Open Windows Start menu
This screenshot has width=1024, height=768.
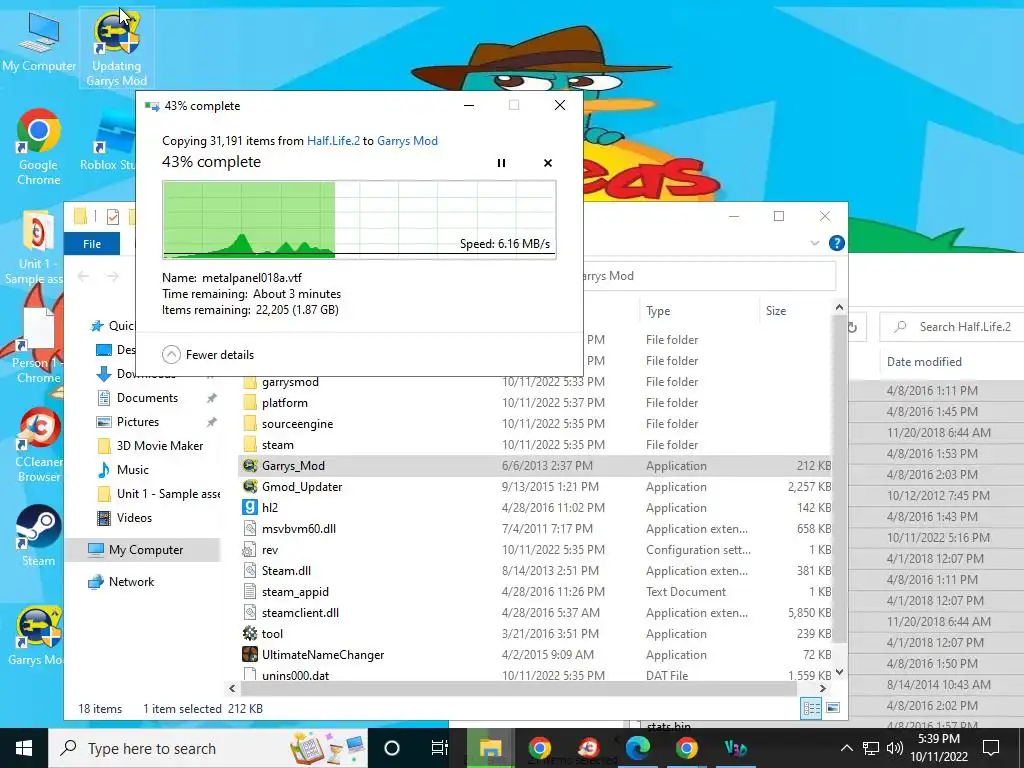click(x=24, y=748)
